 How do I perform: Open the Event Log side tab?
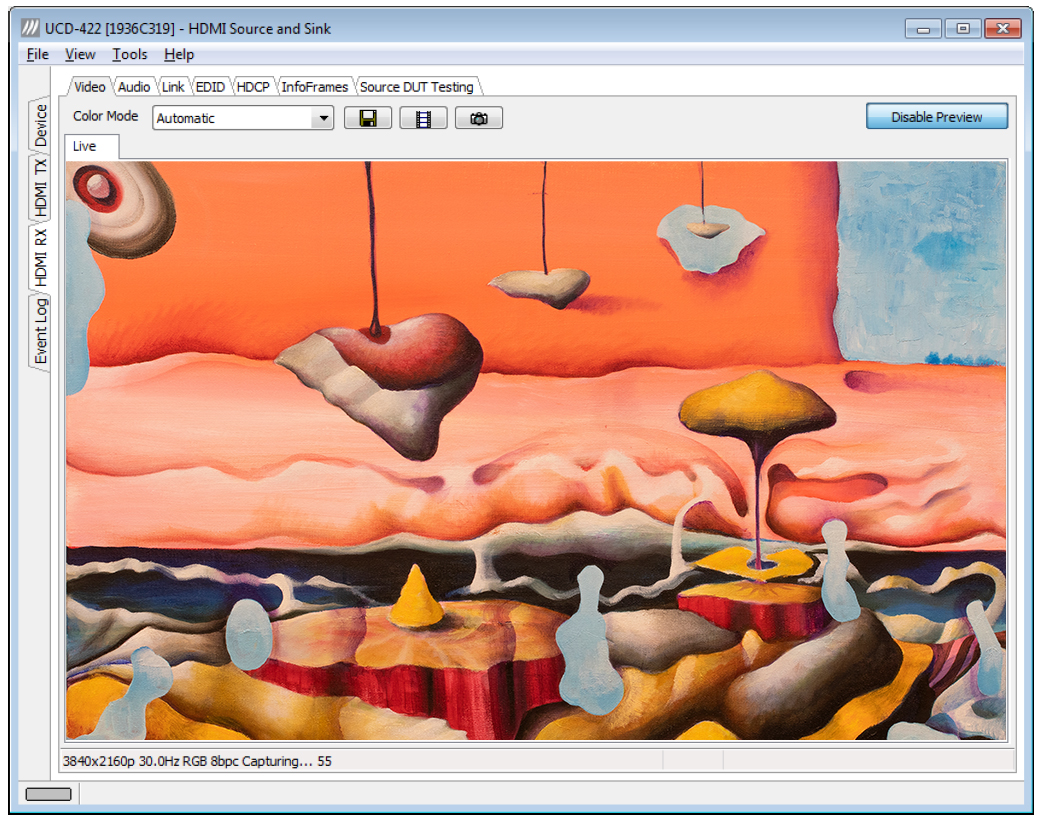point(41,331)
